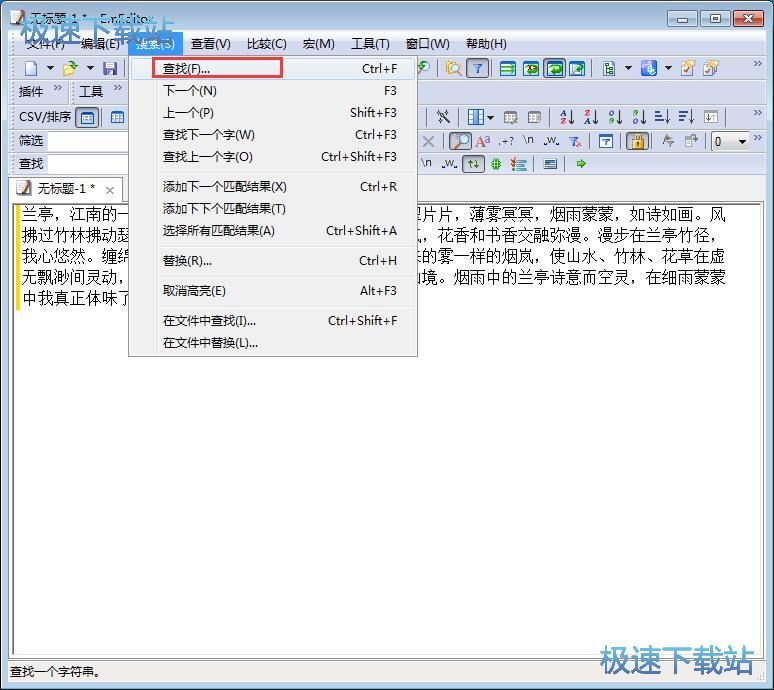Click the green globe icon in find toolbar
Image resolution: width=774 pixels, height=690 pixels.
[496, 164]
